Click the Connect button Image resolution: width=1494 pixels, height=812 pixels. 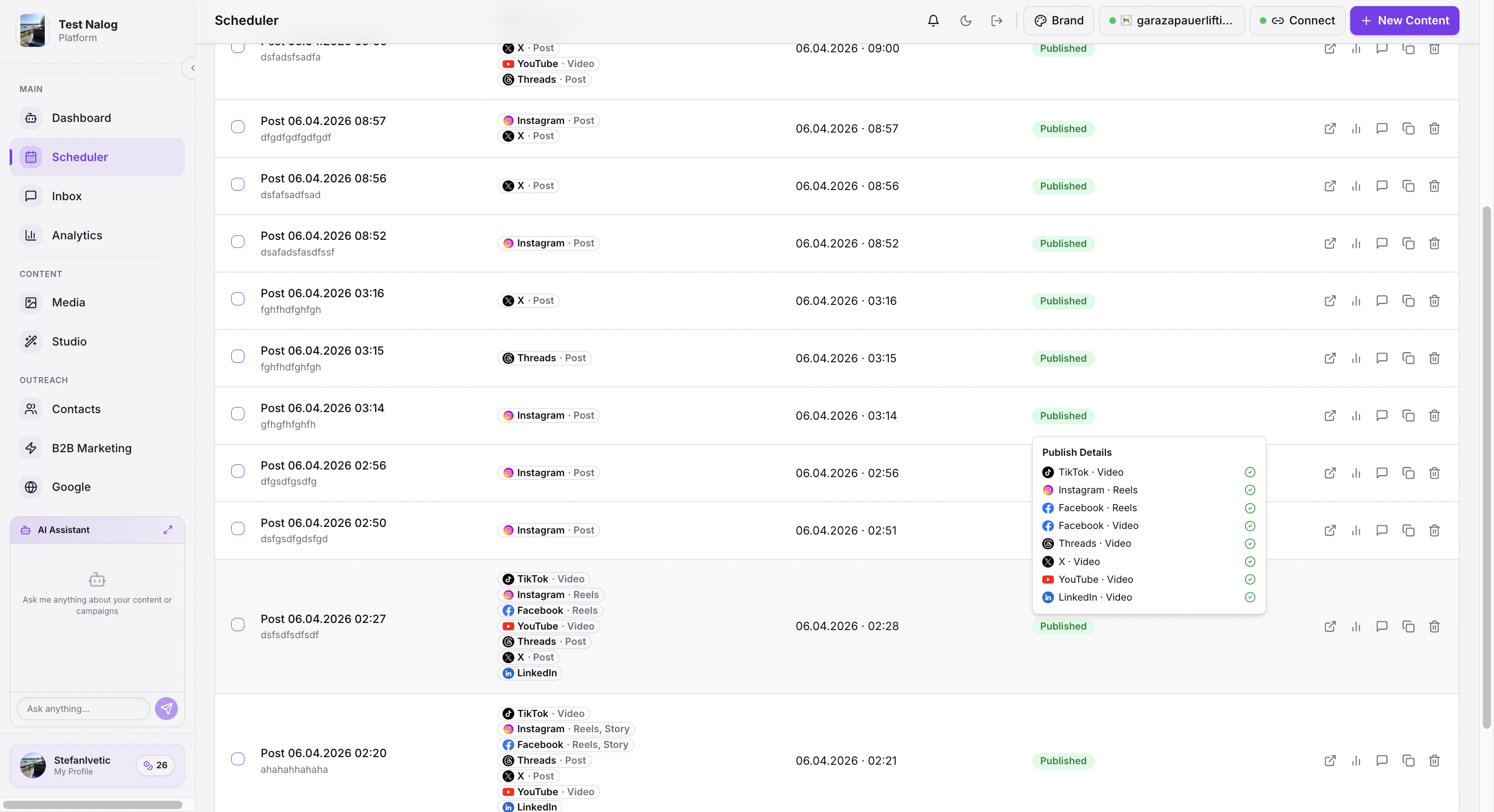(1297, 20)
